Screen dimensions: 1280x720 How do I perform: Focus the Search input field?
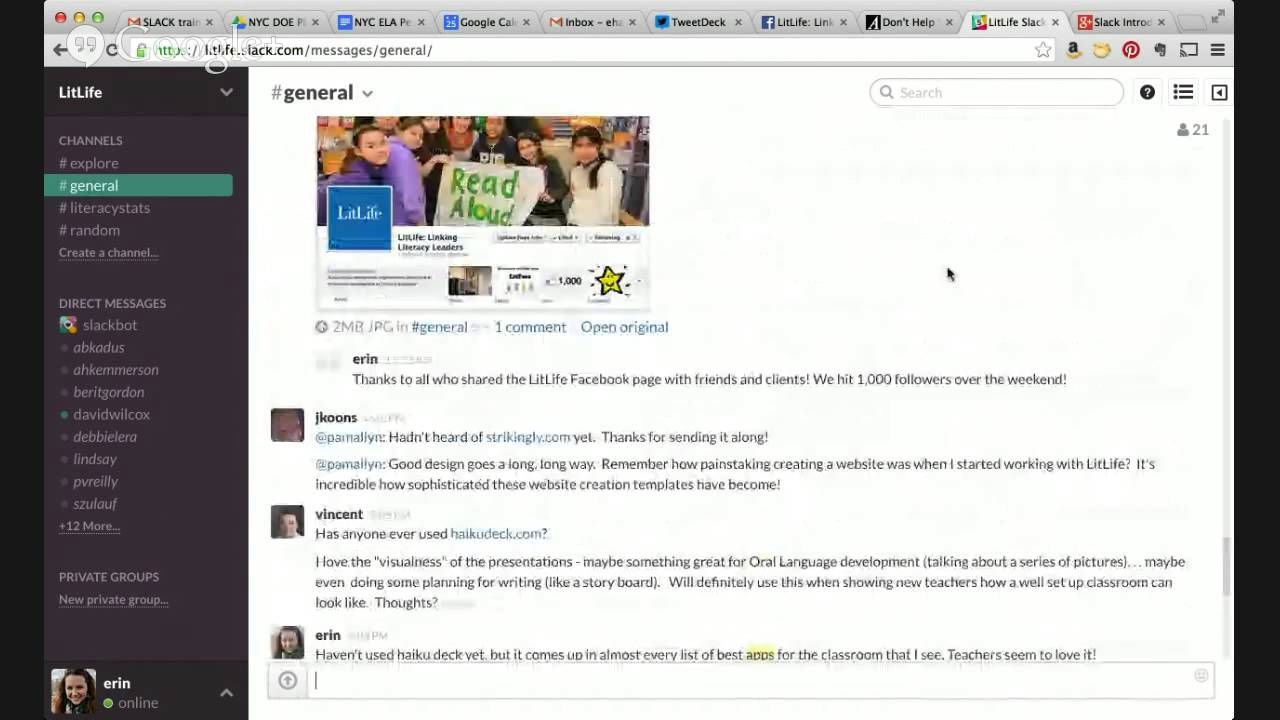(x=997, y=92)
